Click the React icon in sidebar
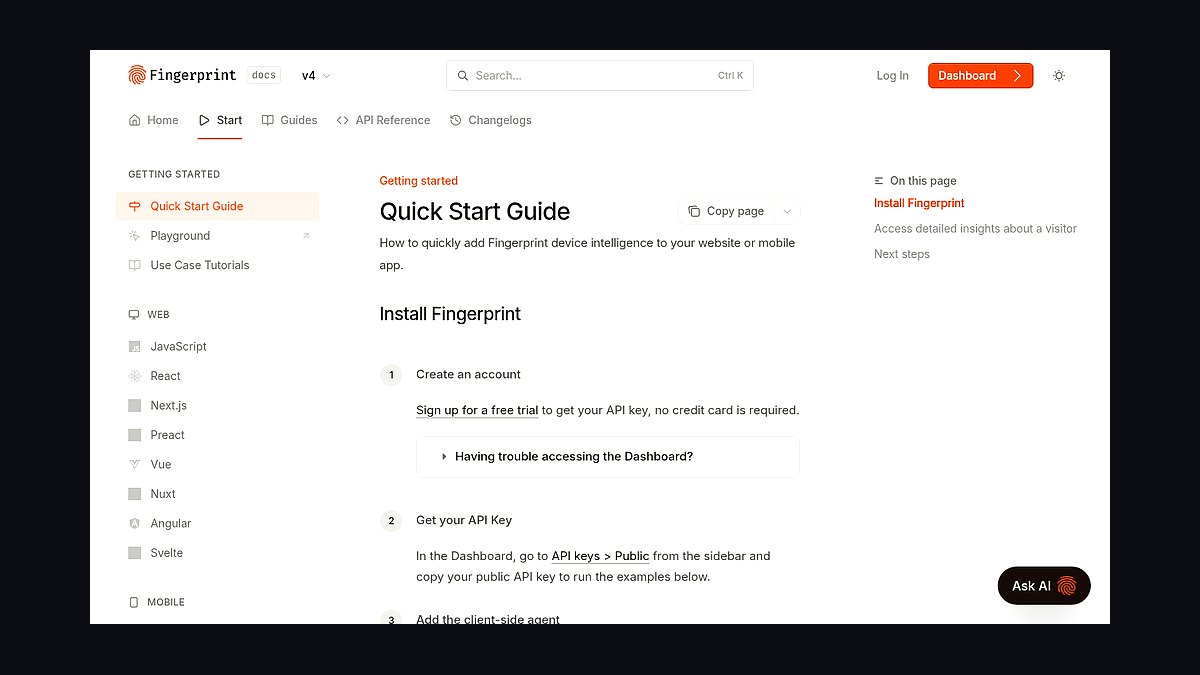 click(134, 376)
